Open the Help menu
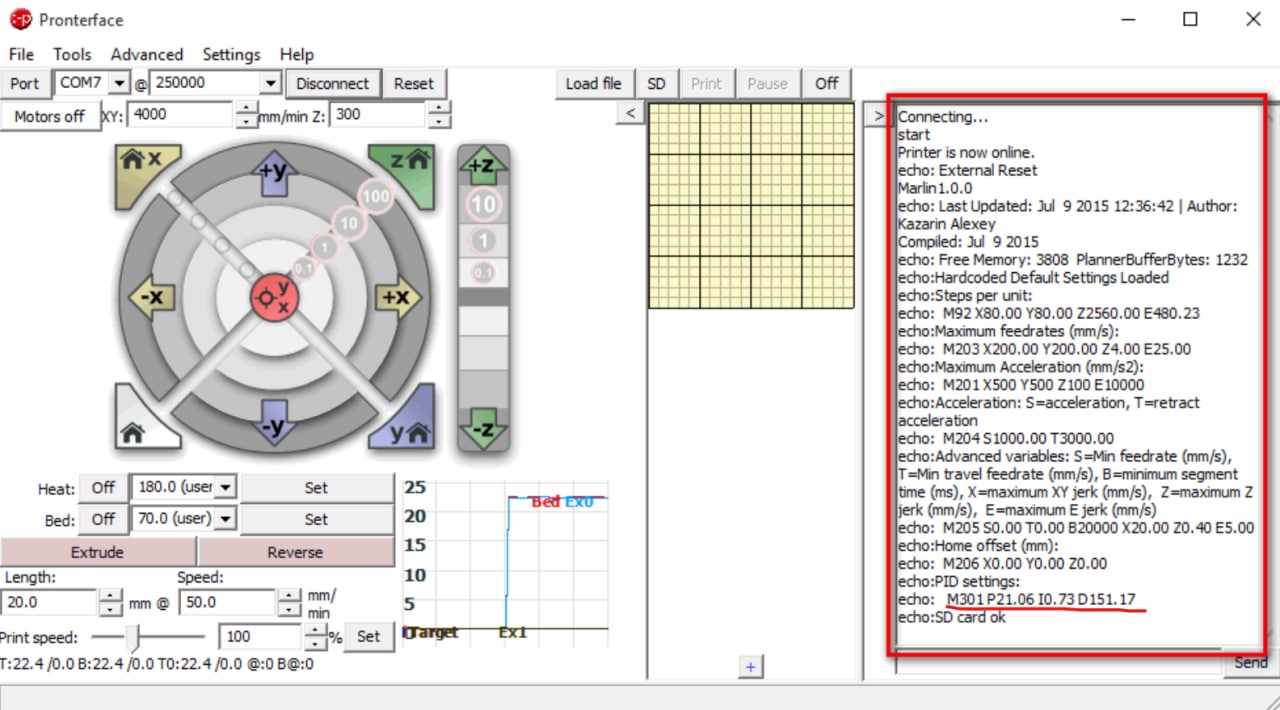This screenshot has height=710, width=1280. (296, 54)
